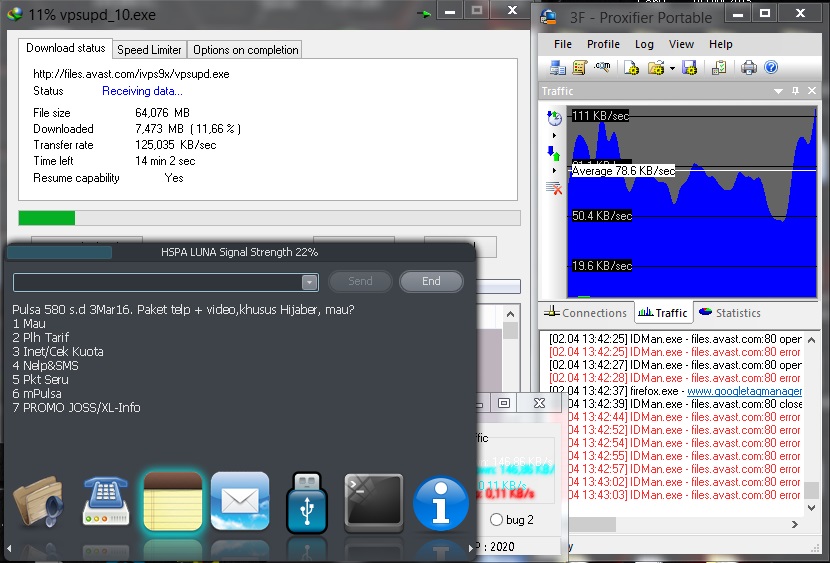
Task: Click the log horizontal scrollbar right arrow
Action: click(x=795, y=524)
